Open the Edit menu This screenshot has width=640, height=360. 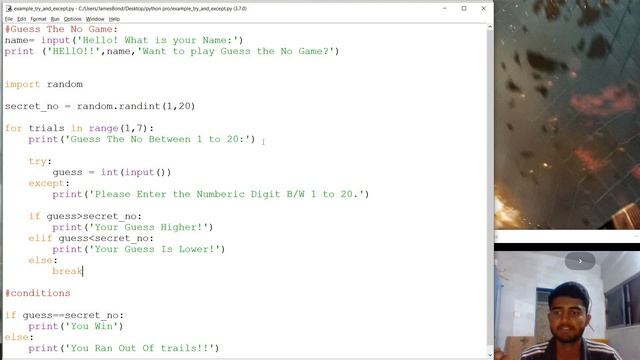click(22, 19)
